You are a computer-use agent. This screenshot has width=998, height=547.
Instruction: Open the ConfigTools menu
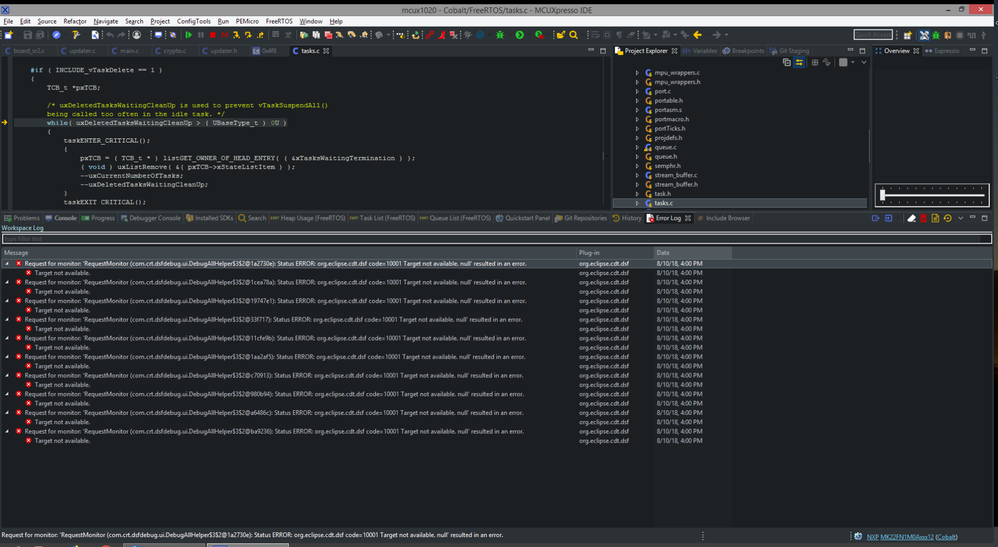193,21
